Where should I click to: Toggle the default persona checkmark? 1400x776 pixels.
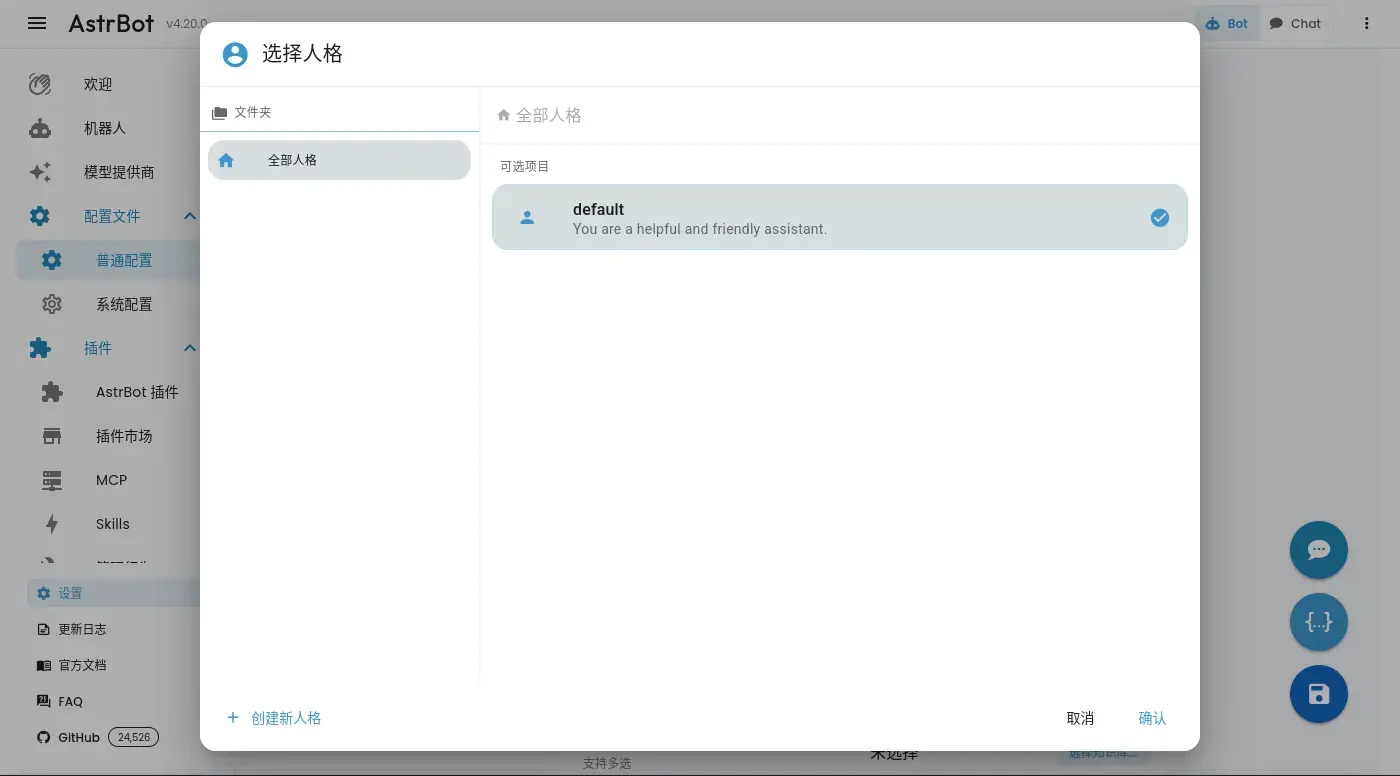click(1159, 218)
